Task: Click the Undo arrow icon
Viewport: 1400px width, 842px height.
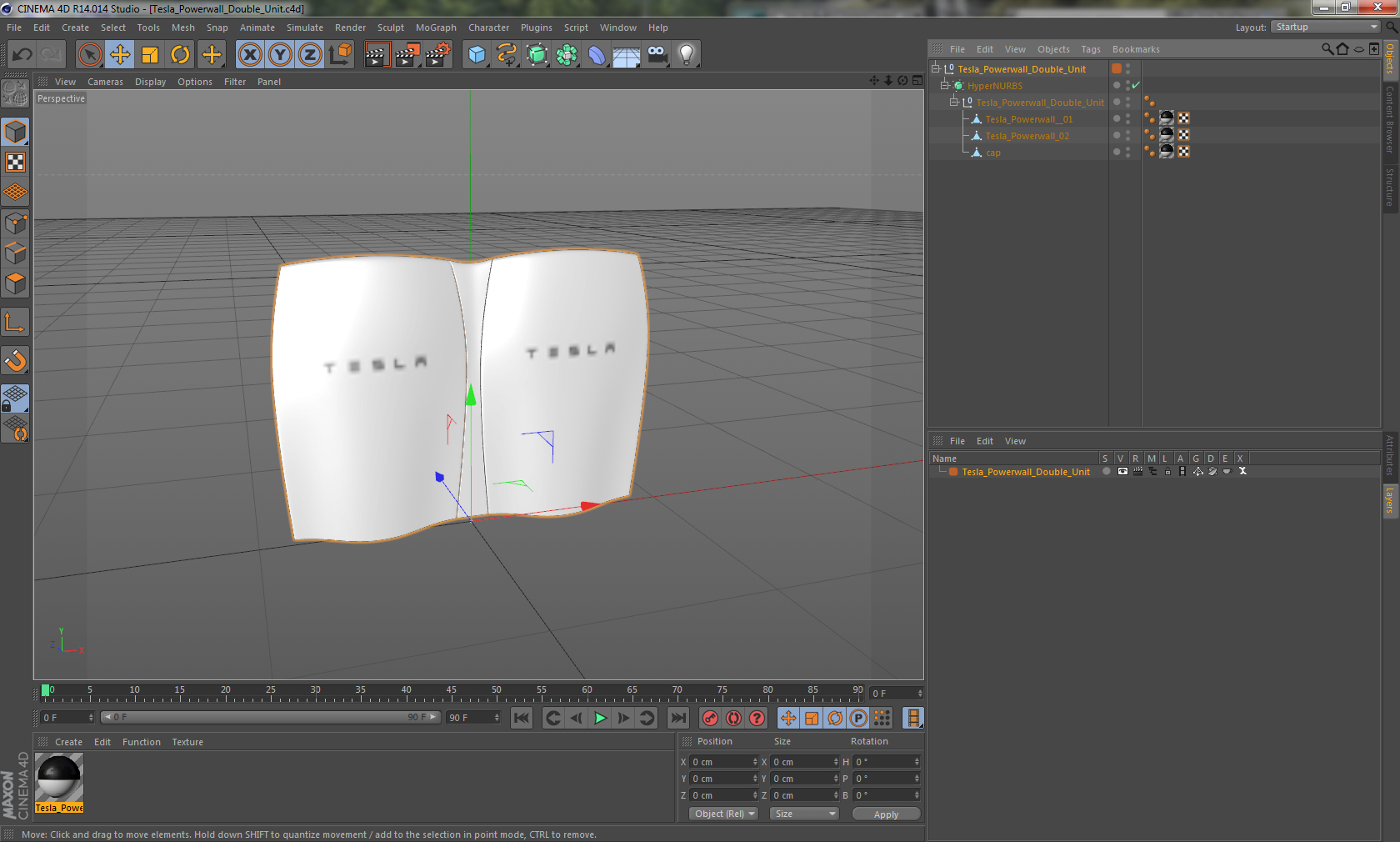Action: point(22,55)
